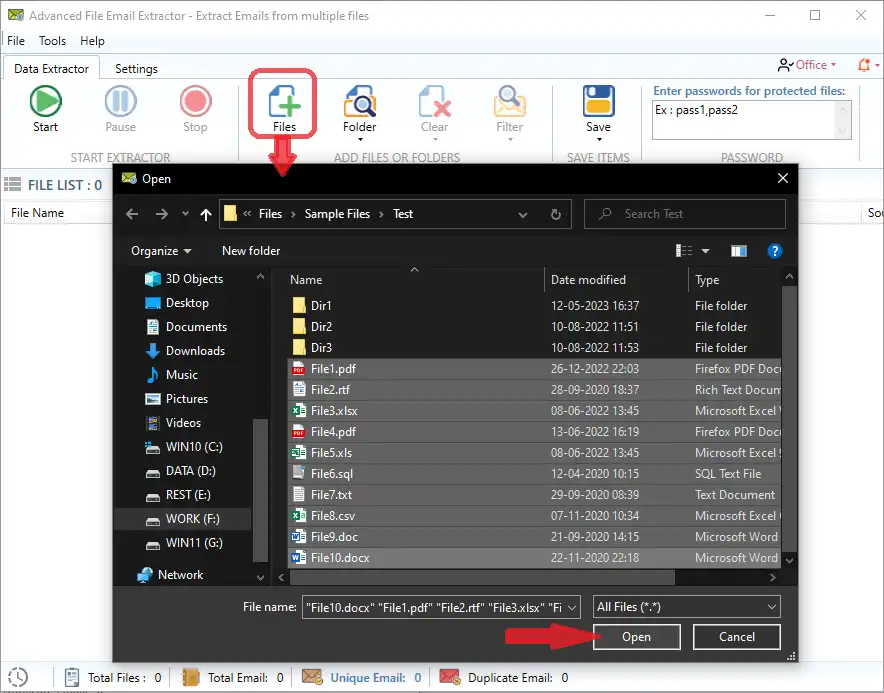The image size is (884, 693).
Task: Expand the address bar path dropdown
Action: tap(523, 214)
